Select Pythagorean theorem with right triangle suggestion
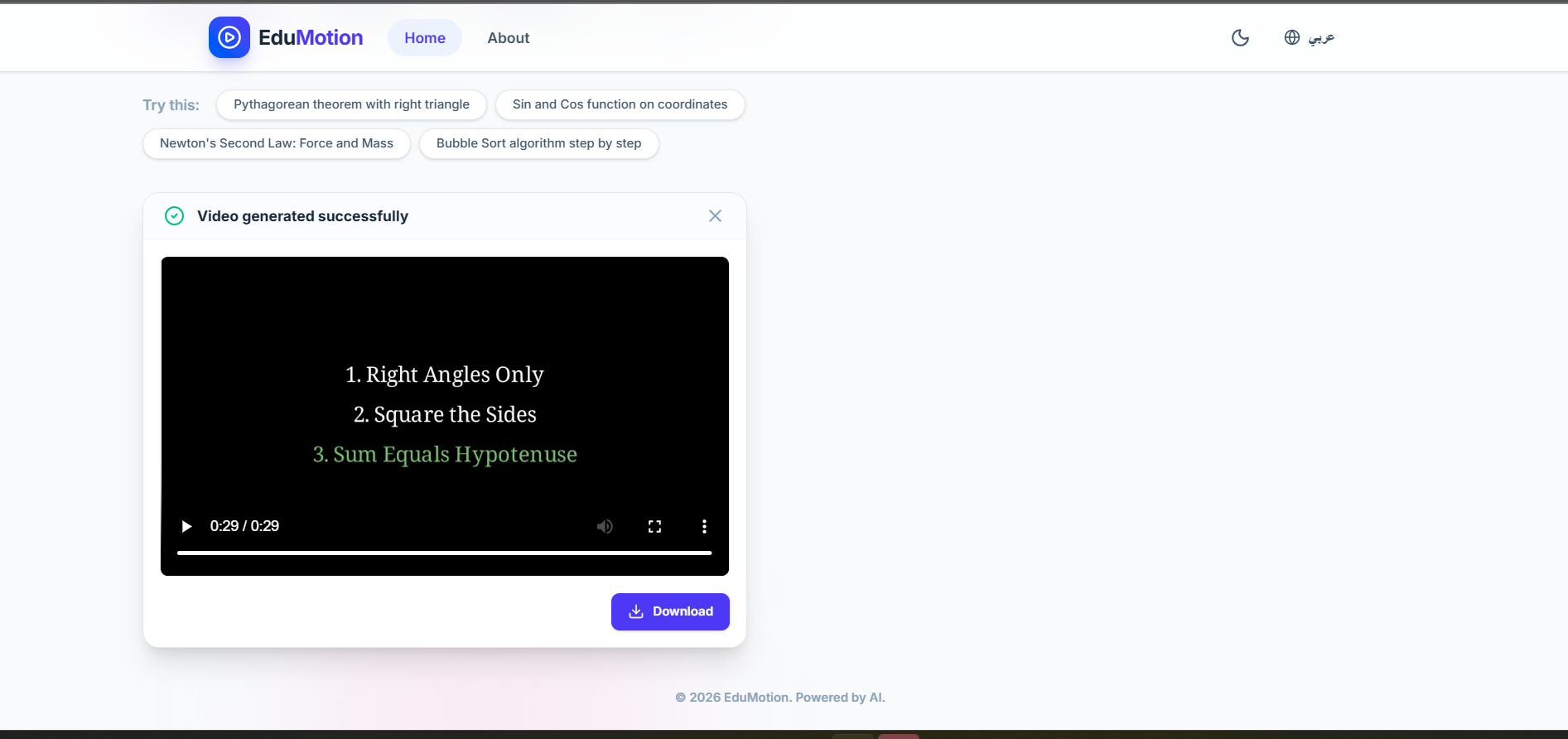The height and width of the screenshot is (739, 1568). (x=351, y=104)
